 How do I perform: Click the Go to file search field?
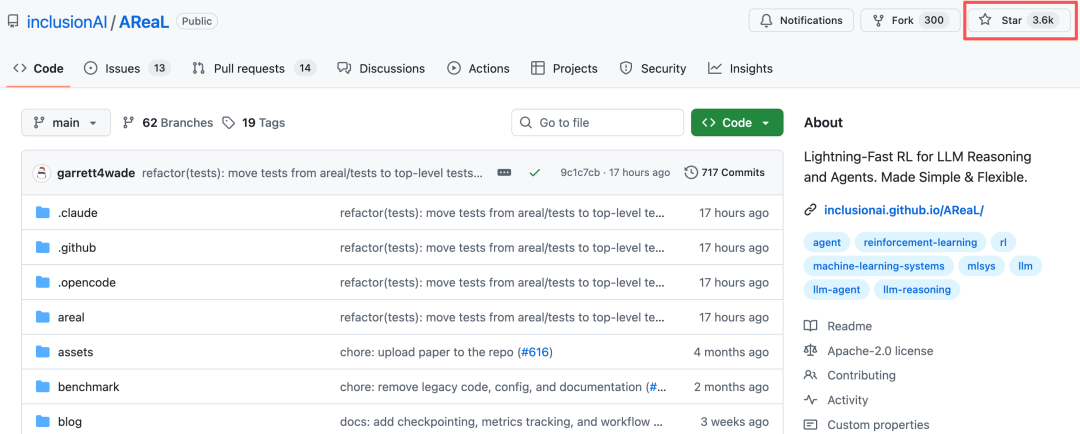(598, 123)
